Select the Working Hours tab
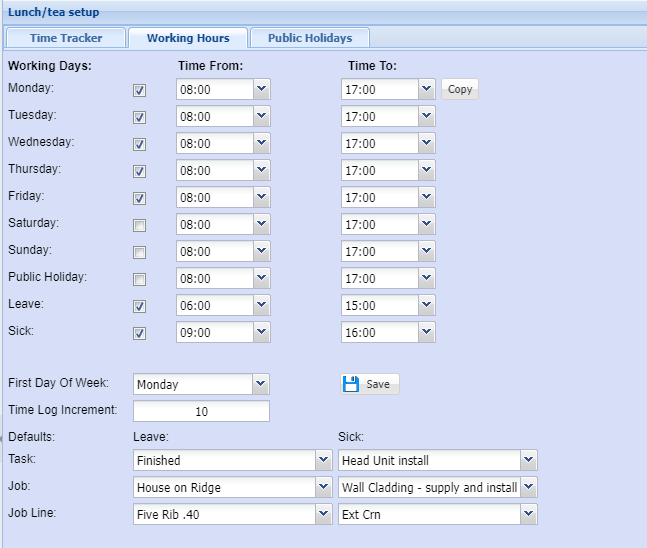The image size is (647, 548). click(188, 38)
